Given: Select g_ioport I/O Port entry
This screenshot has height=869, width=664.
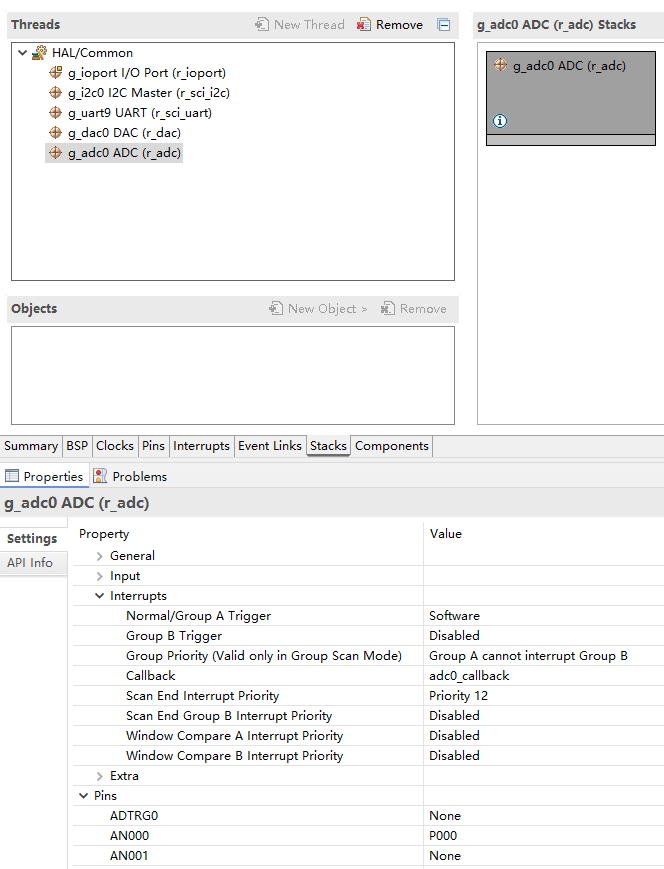Looking at the screenshot, I should tap(147, 73).
